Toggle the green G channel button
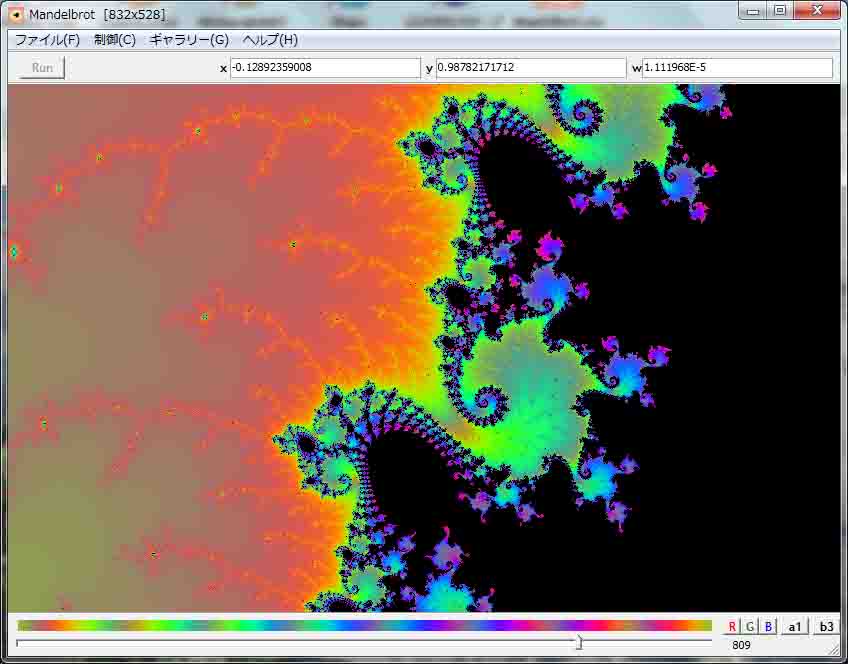Screen dimensions: 848x664 point(750,627)
